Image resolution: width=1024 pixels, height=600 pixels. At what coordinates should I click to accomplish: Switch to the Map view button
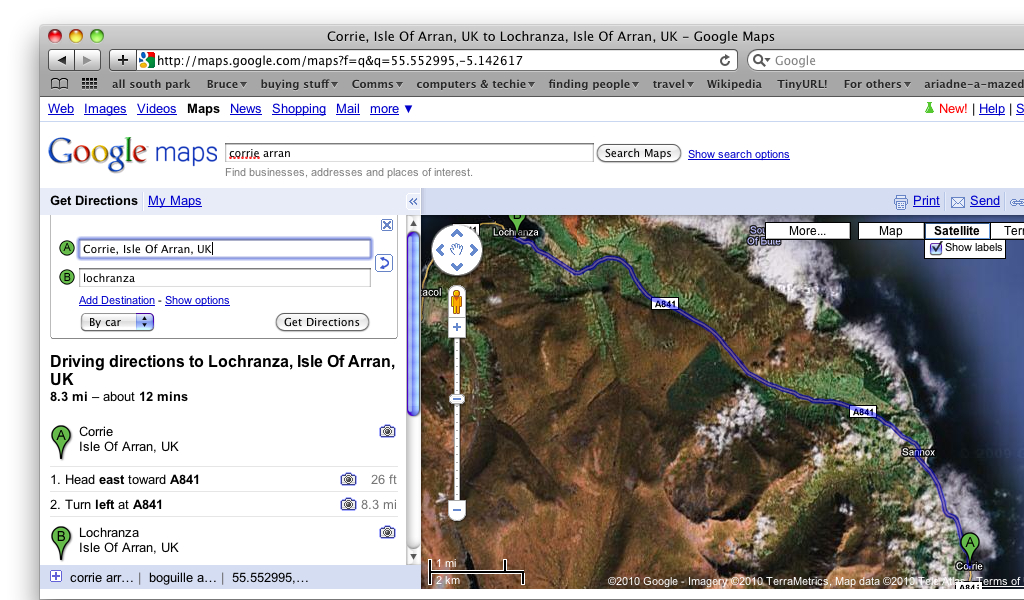tap(890, 231)
